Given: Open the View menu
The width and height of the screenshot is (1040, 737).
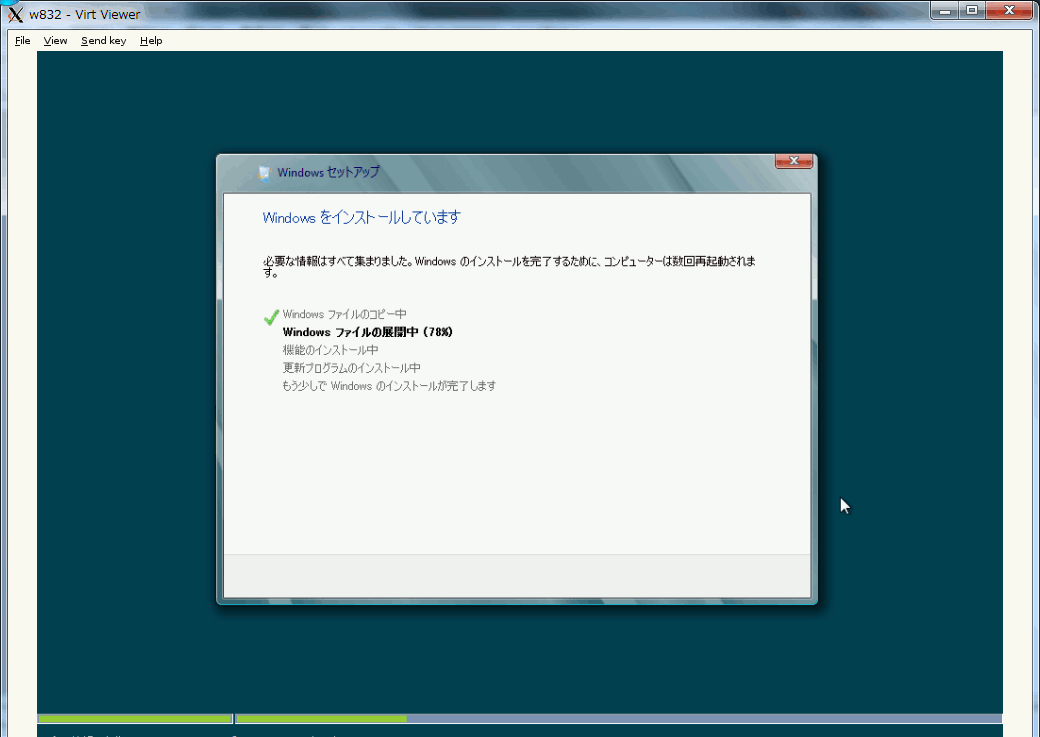Looking at the screenshot, I should tap(55, 40).
